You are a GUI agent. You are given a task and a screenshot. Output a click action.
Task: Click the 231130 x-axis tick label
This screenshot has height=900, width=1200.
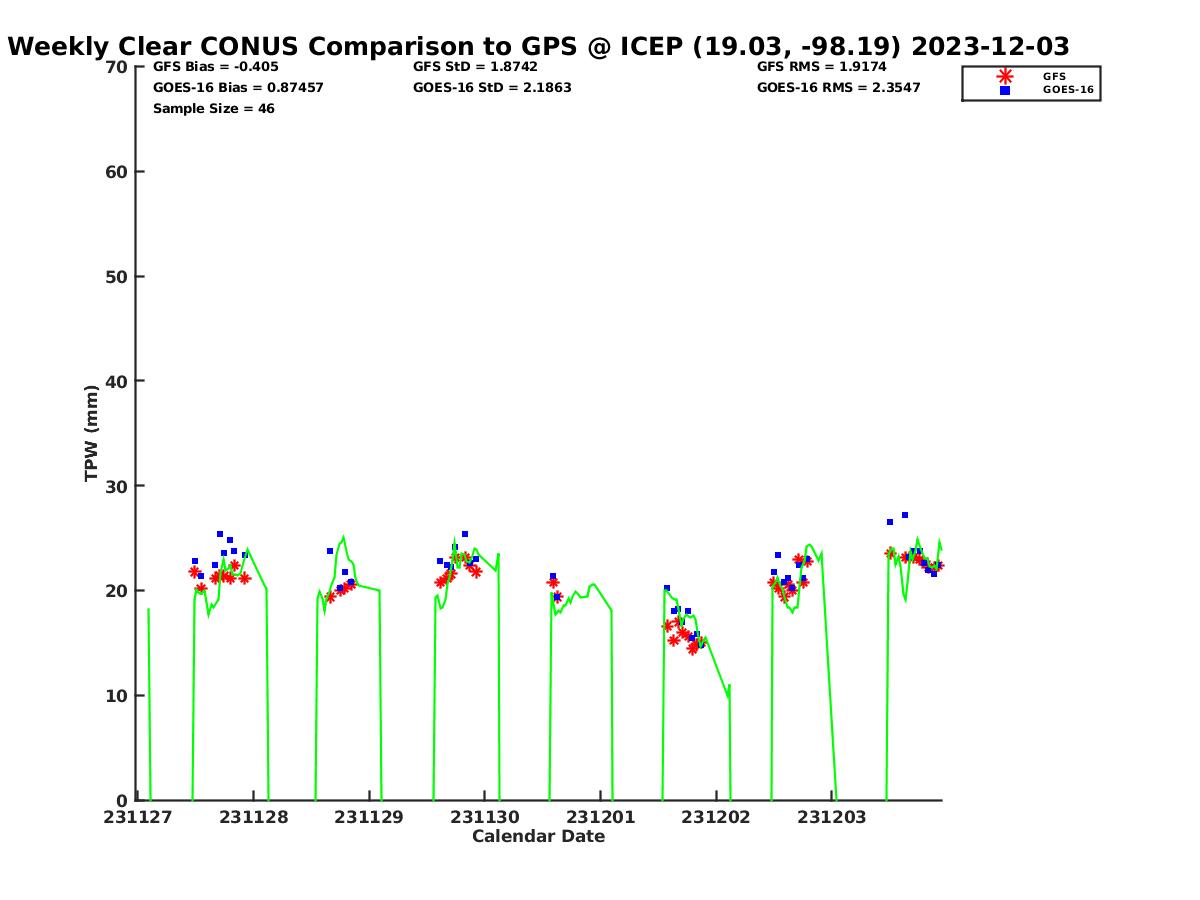point(485,817)
